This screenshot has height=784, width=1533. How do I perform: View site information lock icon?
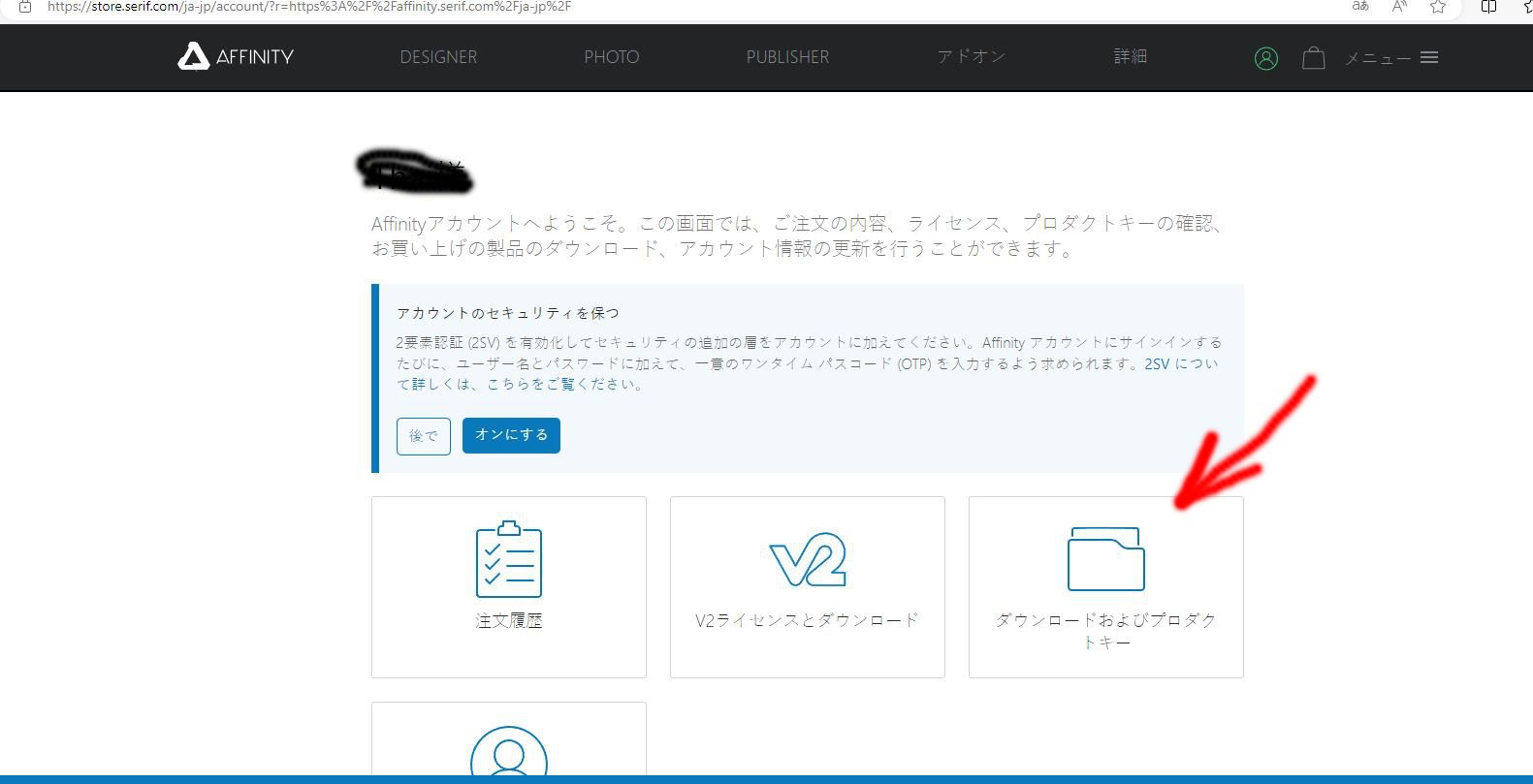(25, 7)
